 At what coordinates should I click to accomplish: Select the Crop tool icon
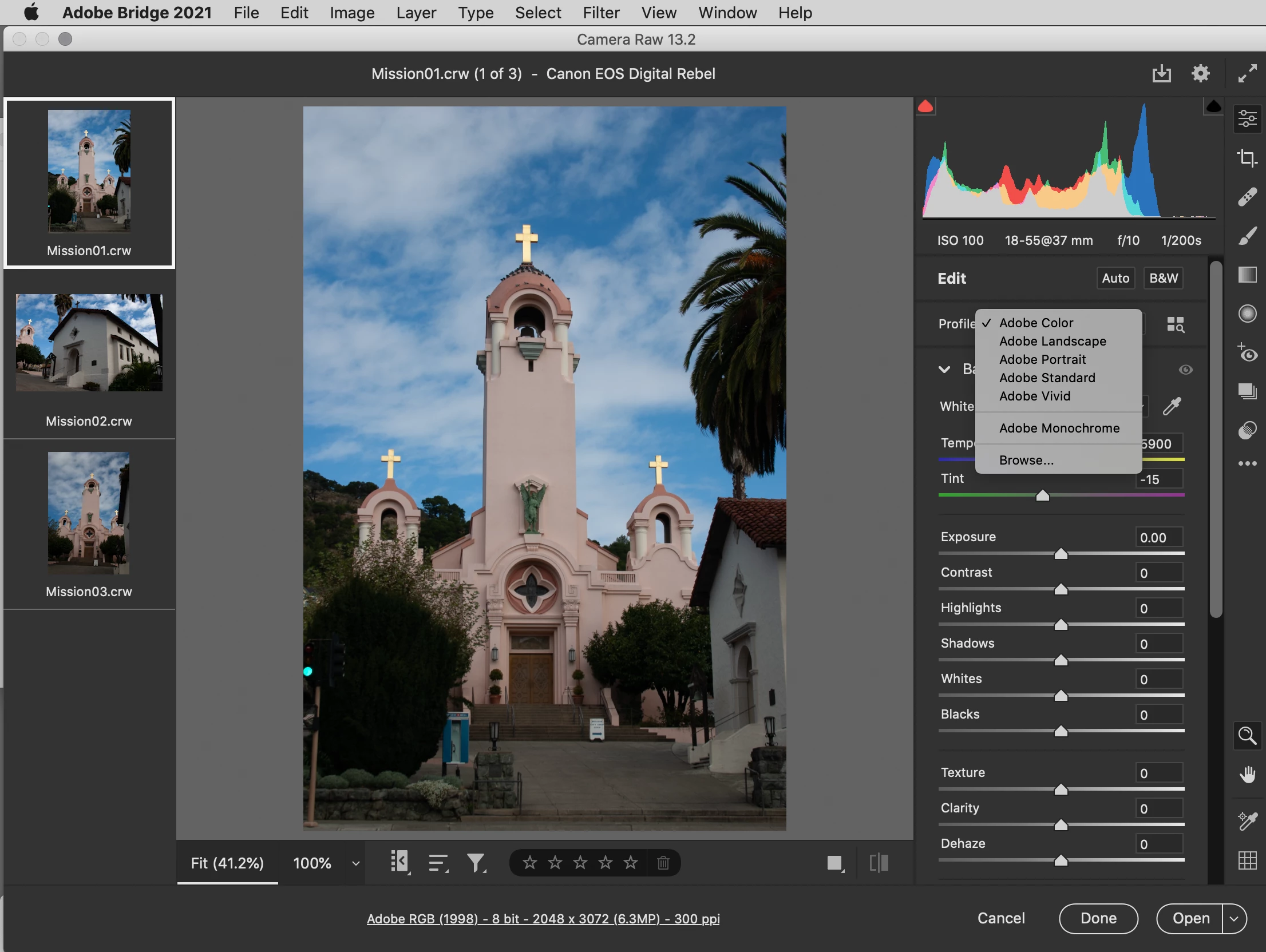pyautogui.click(x=1247, y=157)
